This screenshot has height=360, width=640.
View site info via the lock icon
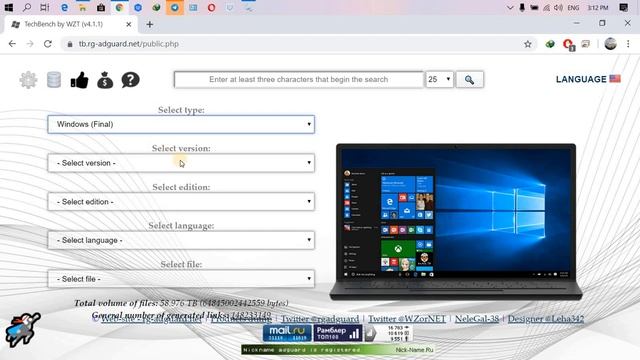69,44
